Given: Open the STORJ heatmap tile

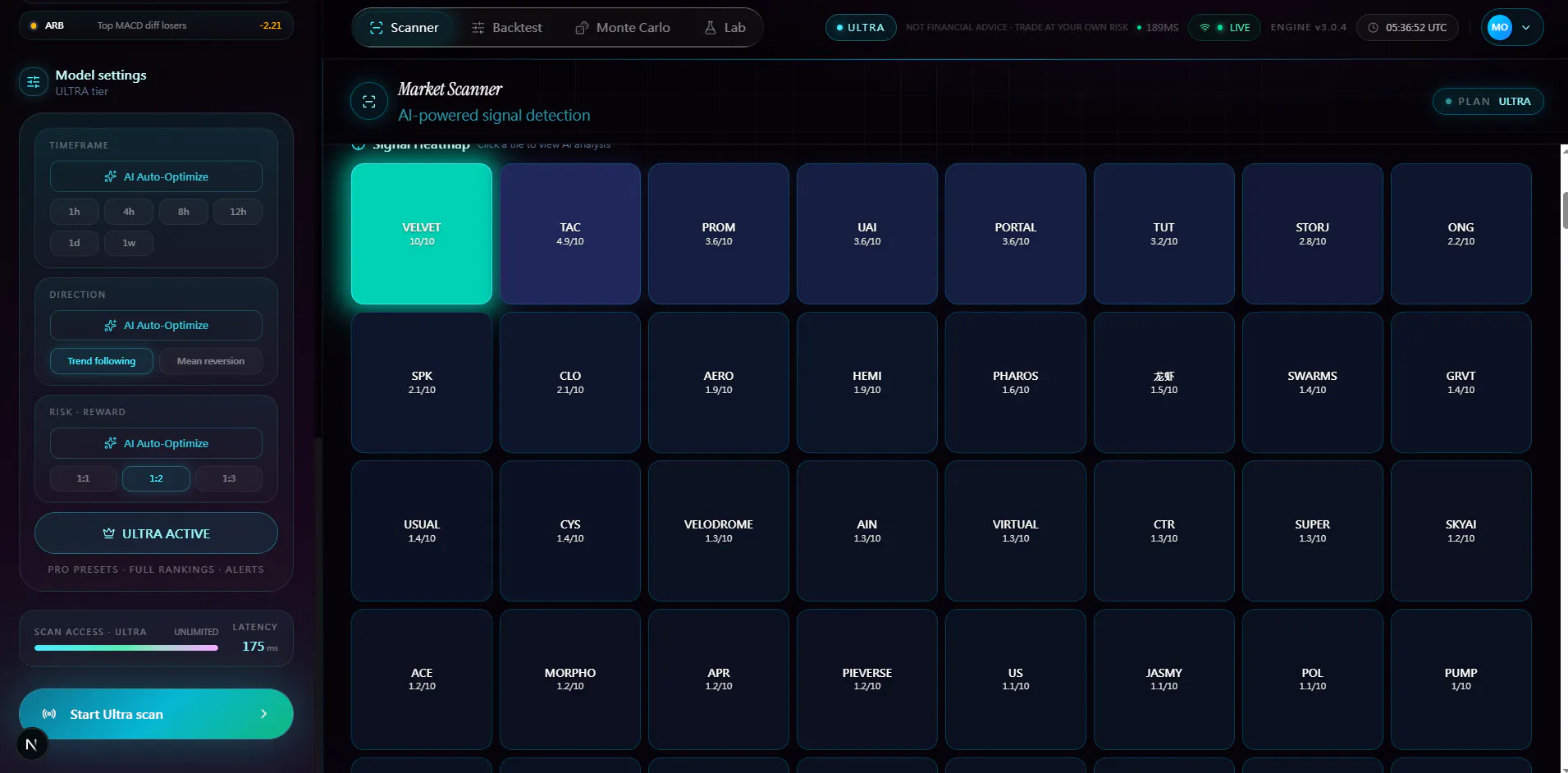Looking at the screenshot, I should click(1313, 234).
